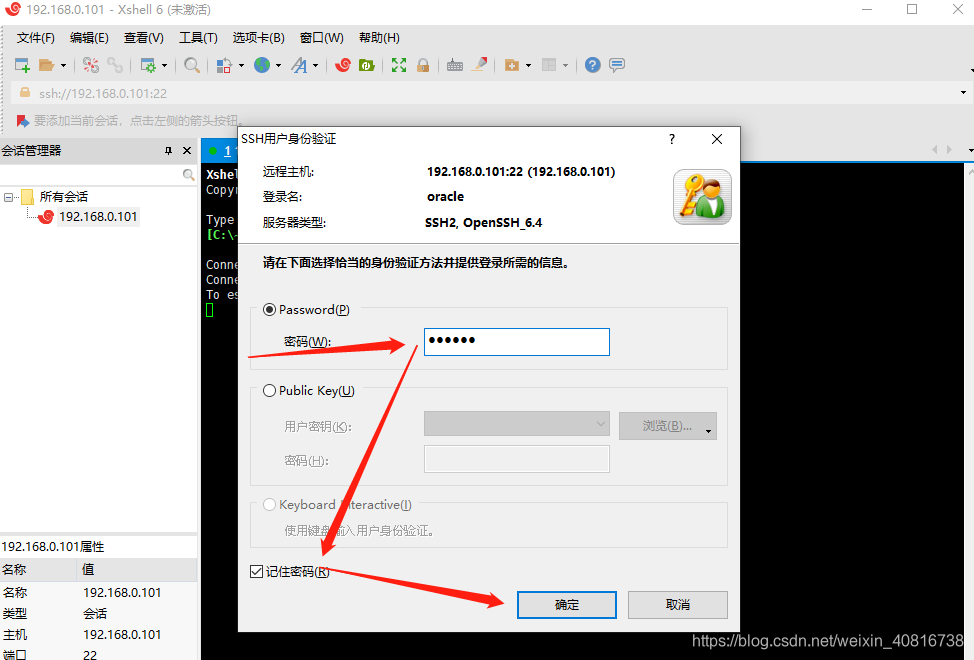Open the properties gear dropdown arrow
The image size is (974, 660).
pos(165,65)
